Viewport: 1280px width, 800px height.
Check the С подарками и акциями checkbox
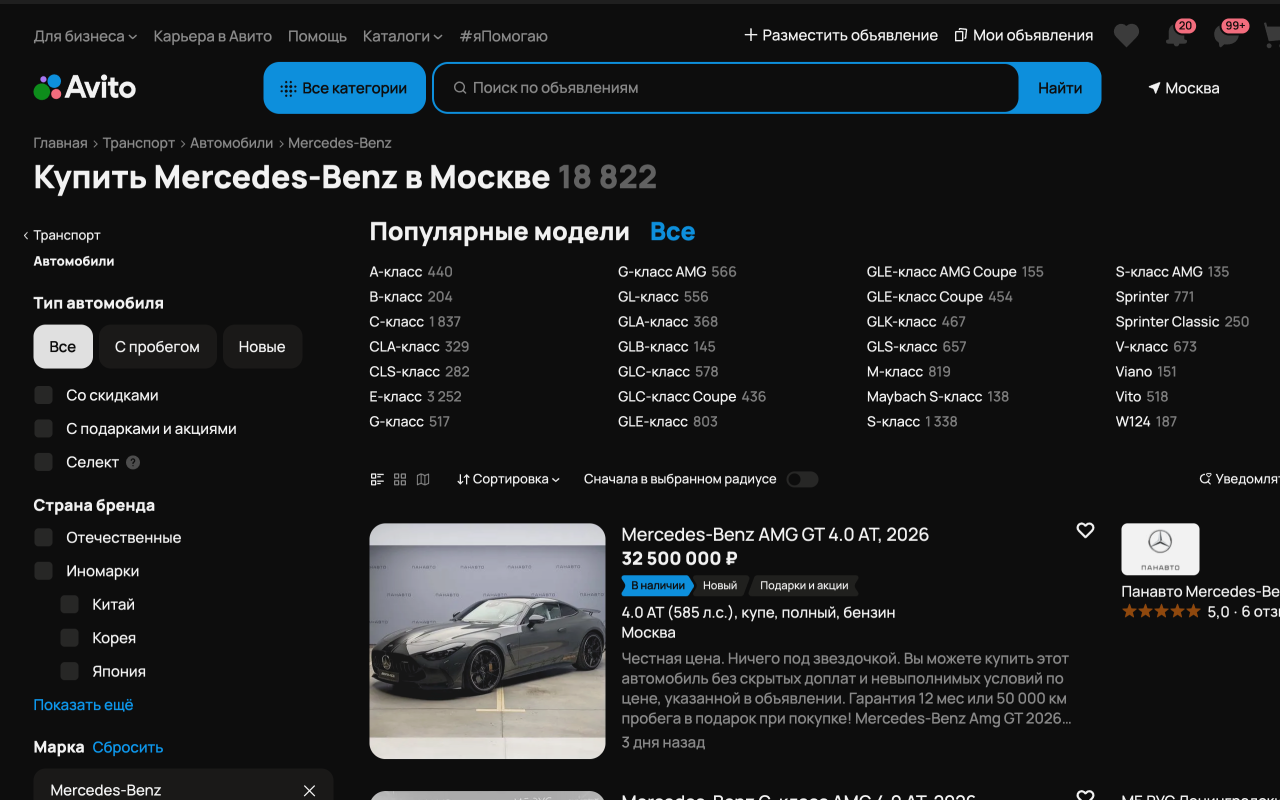click(43, 429)
